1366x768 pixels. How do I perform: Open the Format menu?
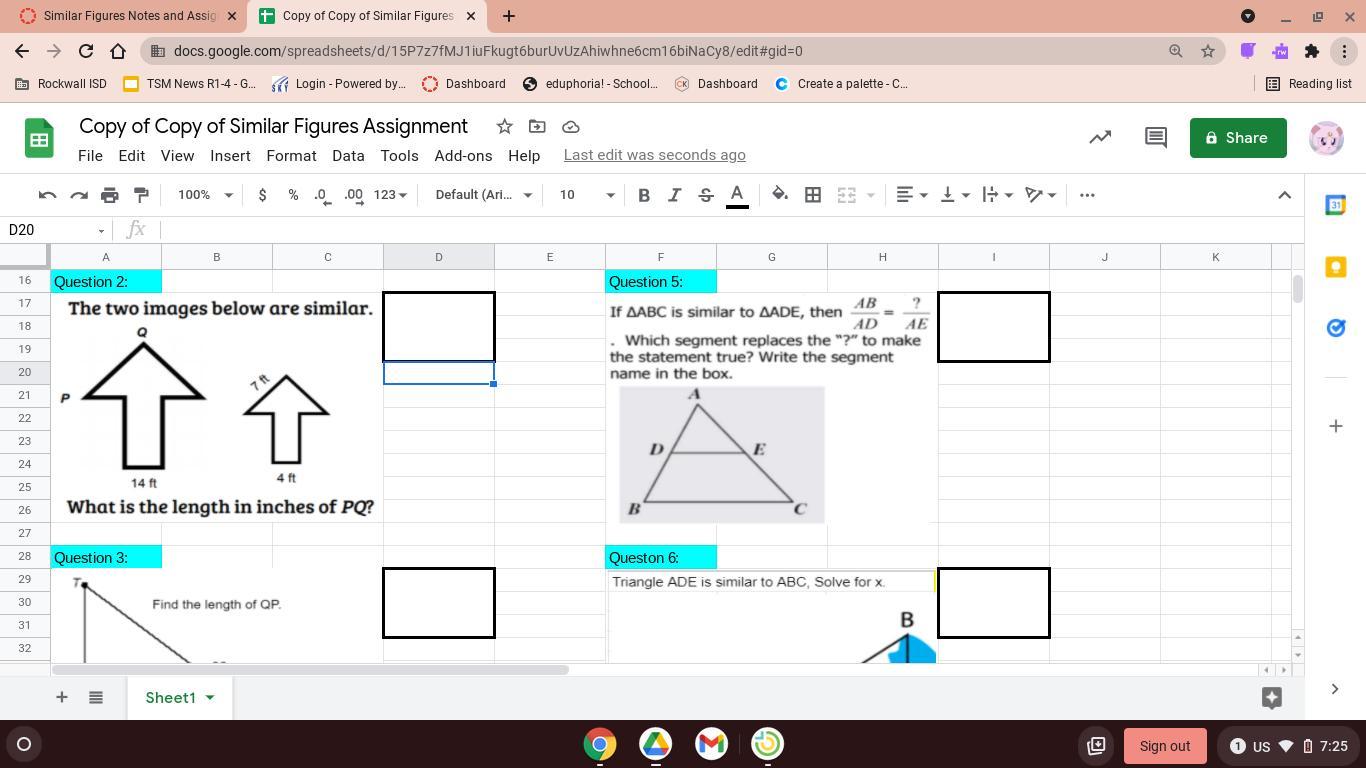point(291,156)
